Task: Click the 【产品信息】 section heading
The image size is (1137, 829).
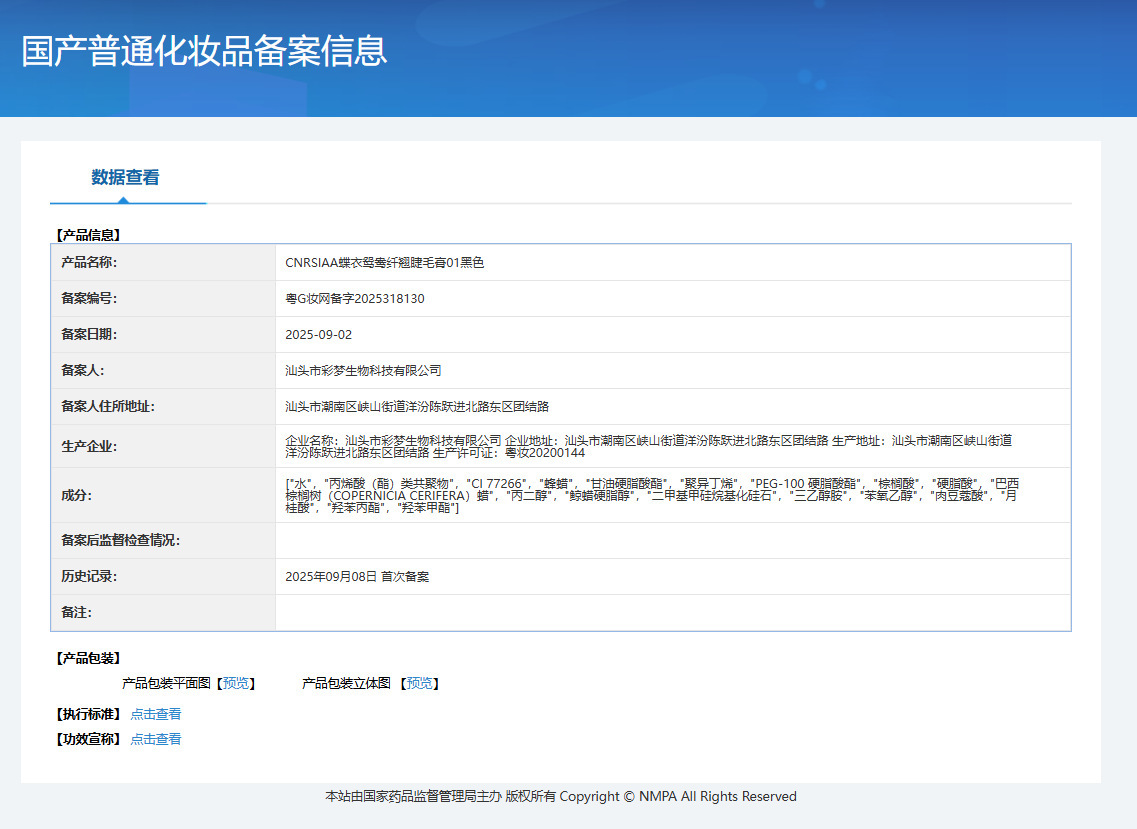Action: [88, 235]
